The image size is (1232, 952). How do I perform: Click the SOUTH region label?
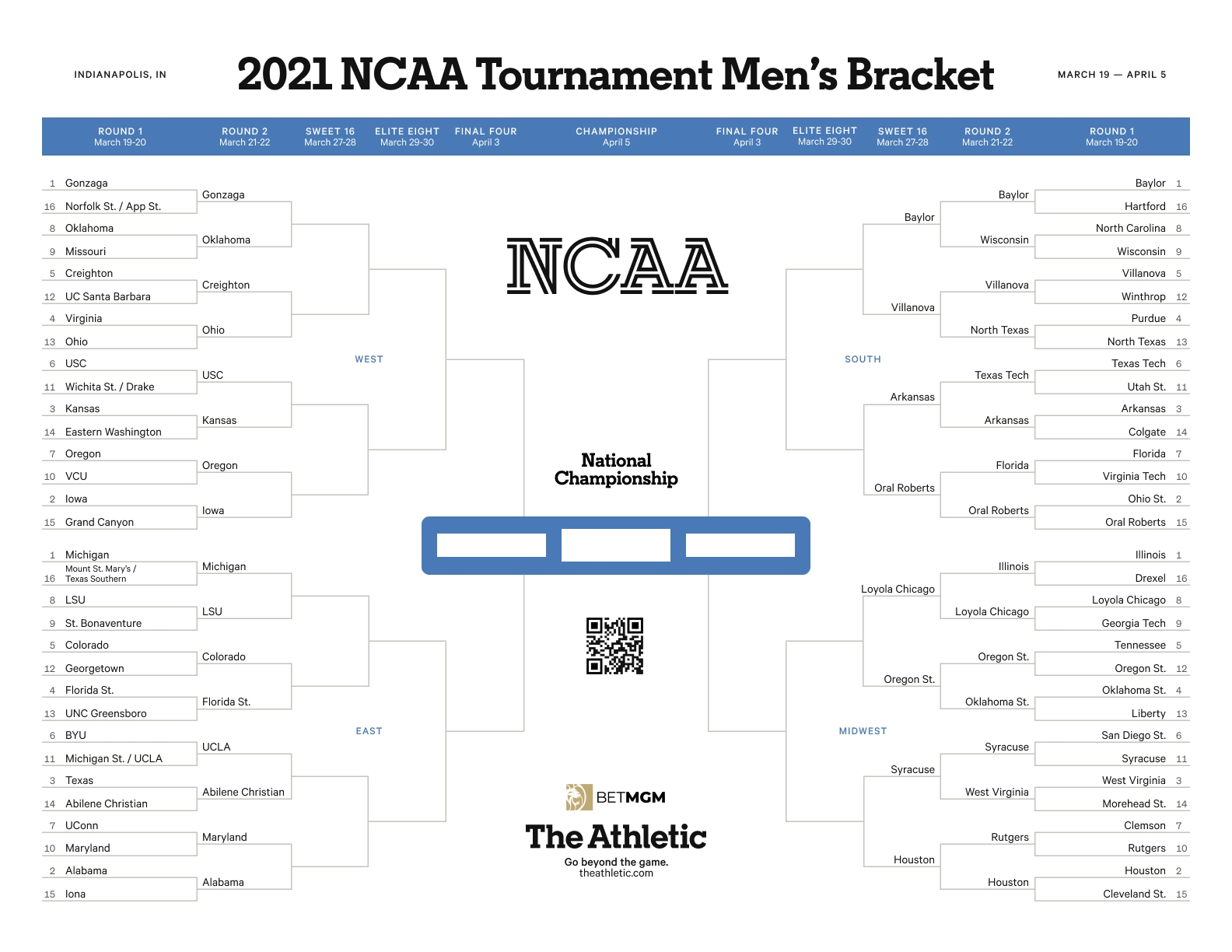point(863,359)
